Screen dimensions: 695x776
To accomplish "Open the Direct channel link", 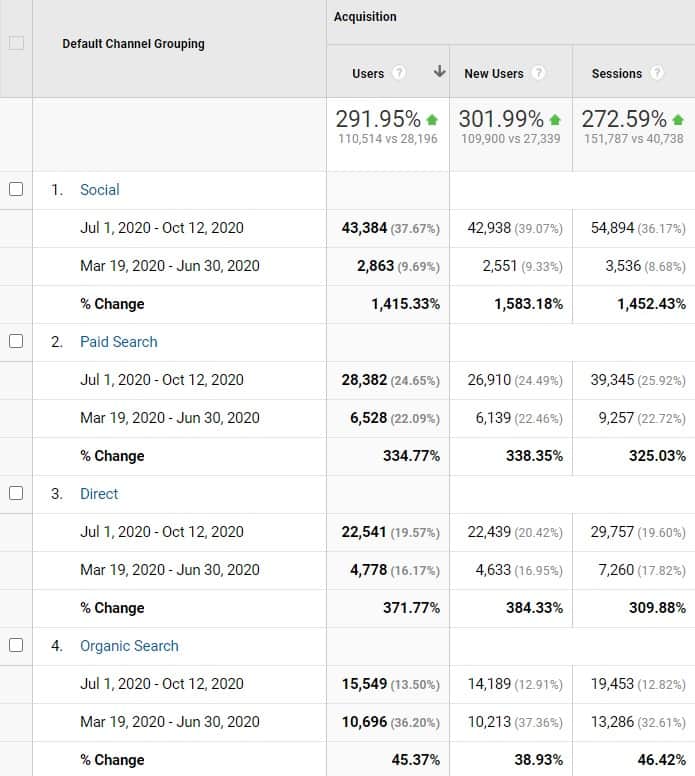I will tap(99, 494).
